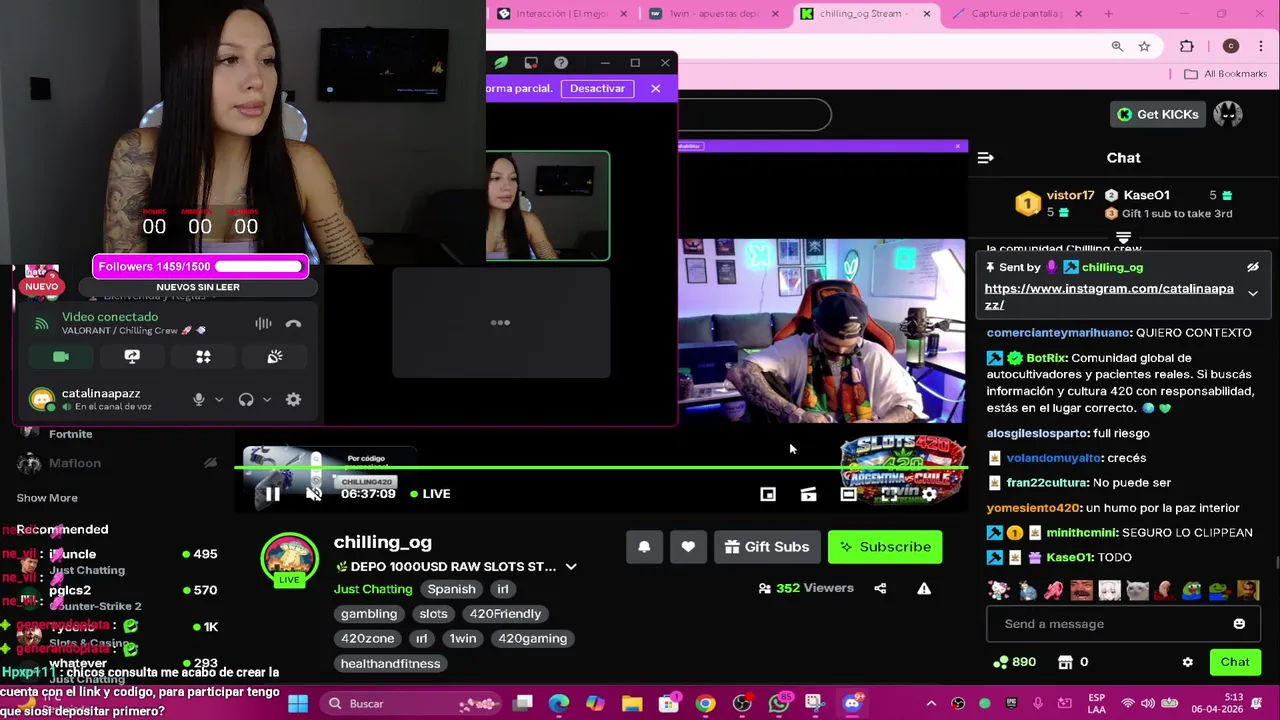This screenshot has height=720, width=1280.
Task: Open the Just Chatting category link
Action: (x=373, y=589)
